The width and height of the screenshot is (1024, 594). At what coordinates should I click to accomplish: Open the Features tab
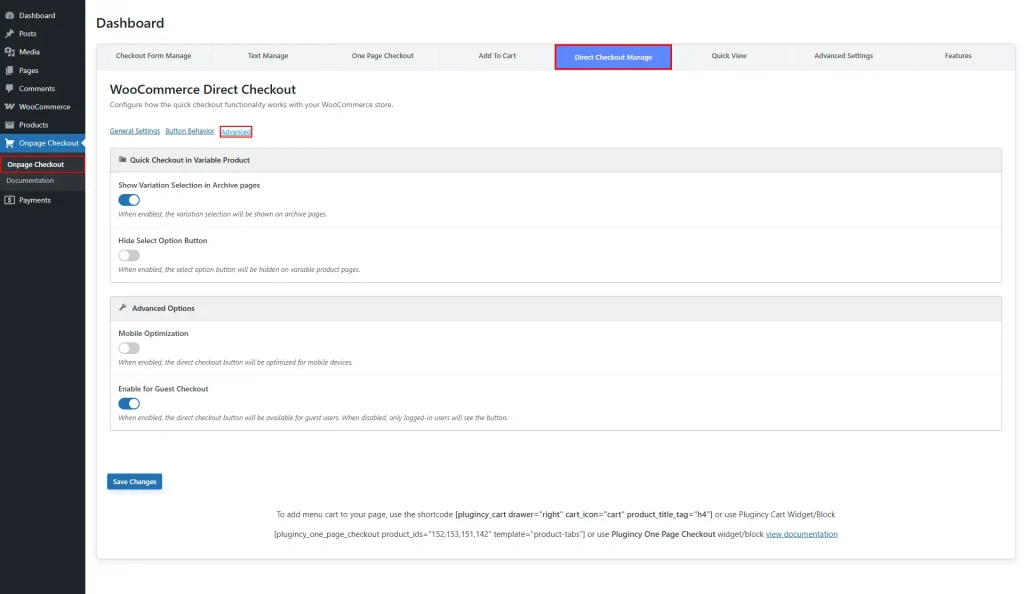click(x=958, y=55)
